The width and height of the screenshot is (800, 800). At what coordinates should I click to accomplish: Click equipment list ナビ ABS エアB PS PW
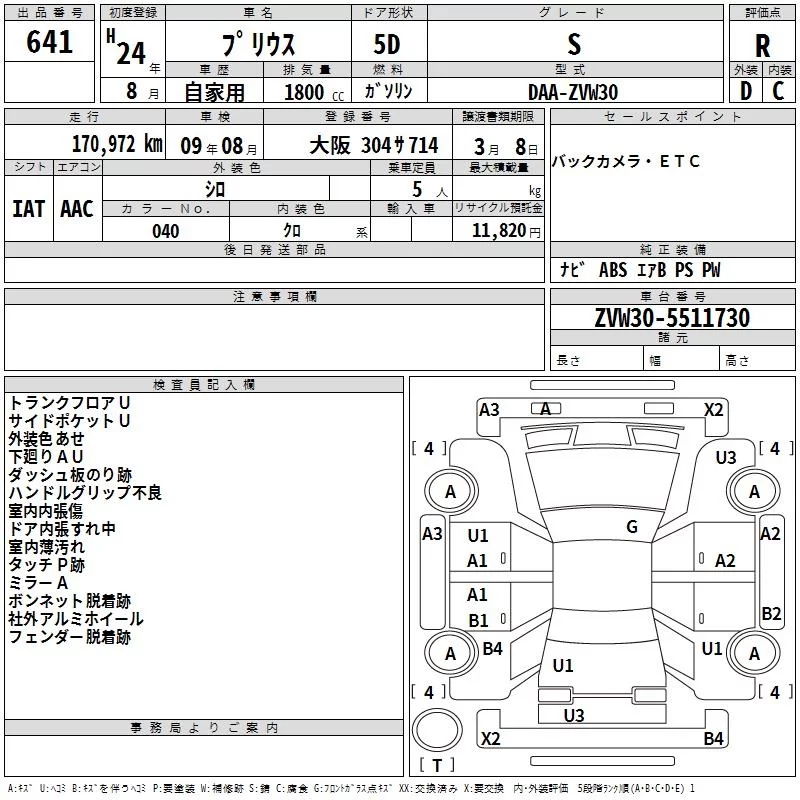pos(640,269)
